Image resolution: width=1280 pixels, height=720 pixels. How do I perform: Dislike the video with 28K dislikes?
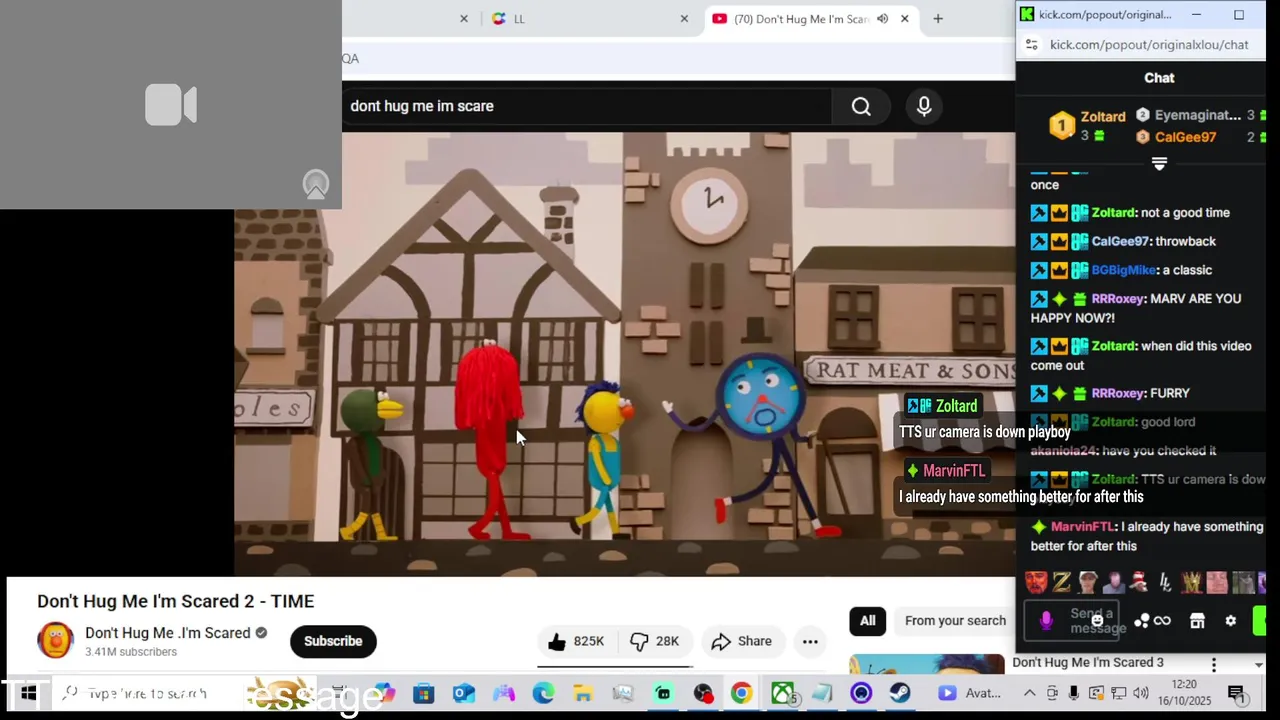(x=655, y=641)
